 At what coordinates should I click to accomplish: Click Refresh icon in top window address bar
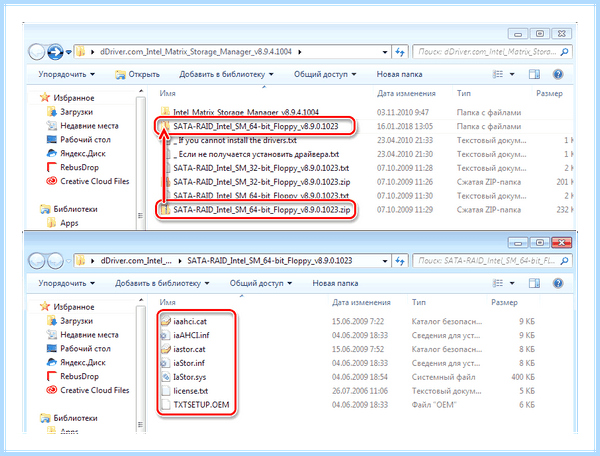click(x=400, y=52)
